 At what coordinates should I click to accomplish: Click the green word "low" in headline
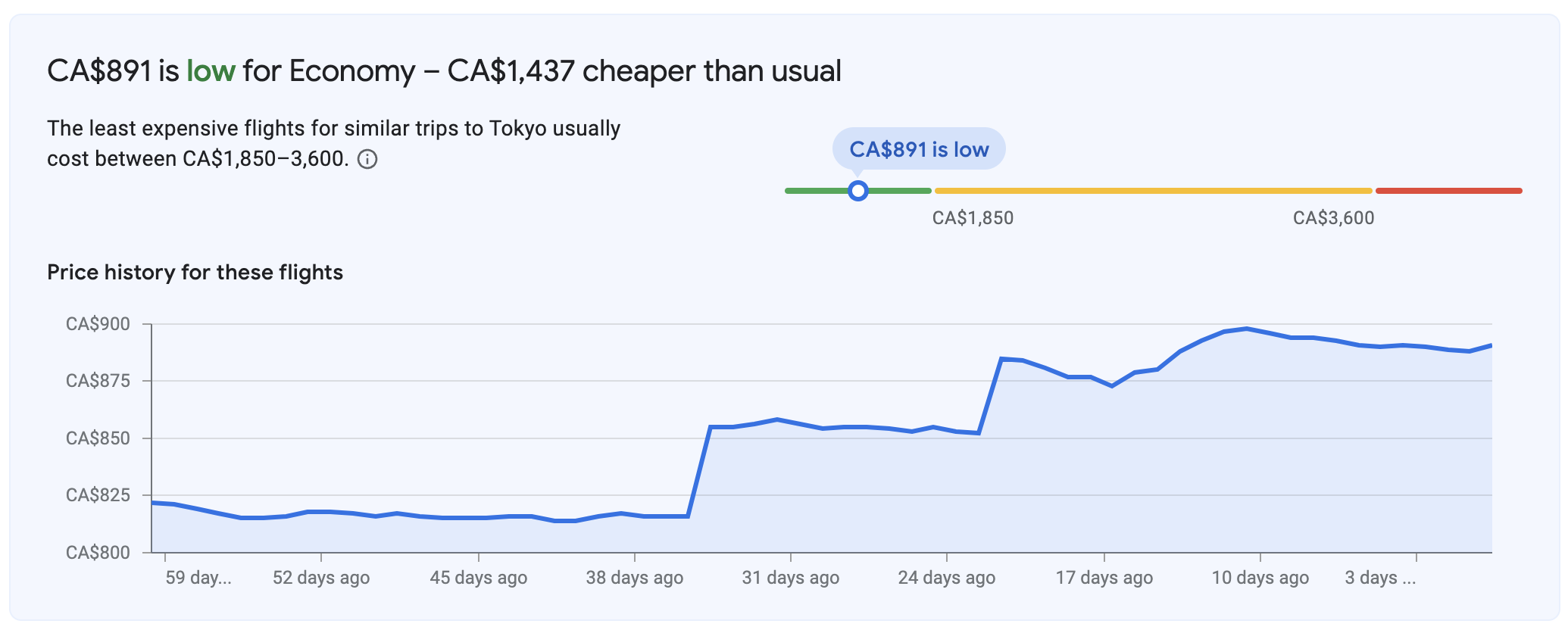tap(211, 71)
